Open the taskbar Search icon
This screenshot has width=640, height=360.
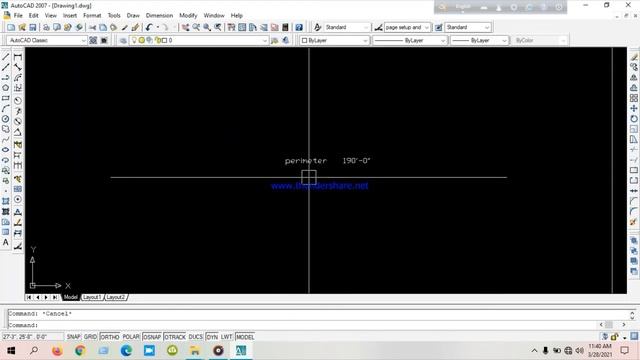[x=34, y=351]
